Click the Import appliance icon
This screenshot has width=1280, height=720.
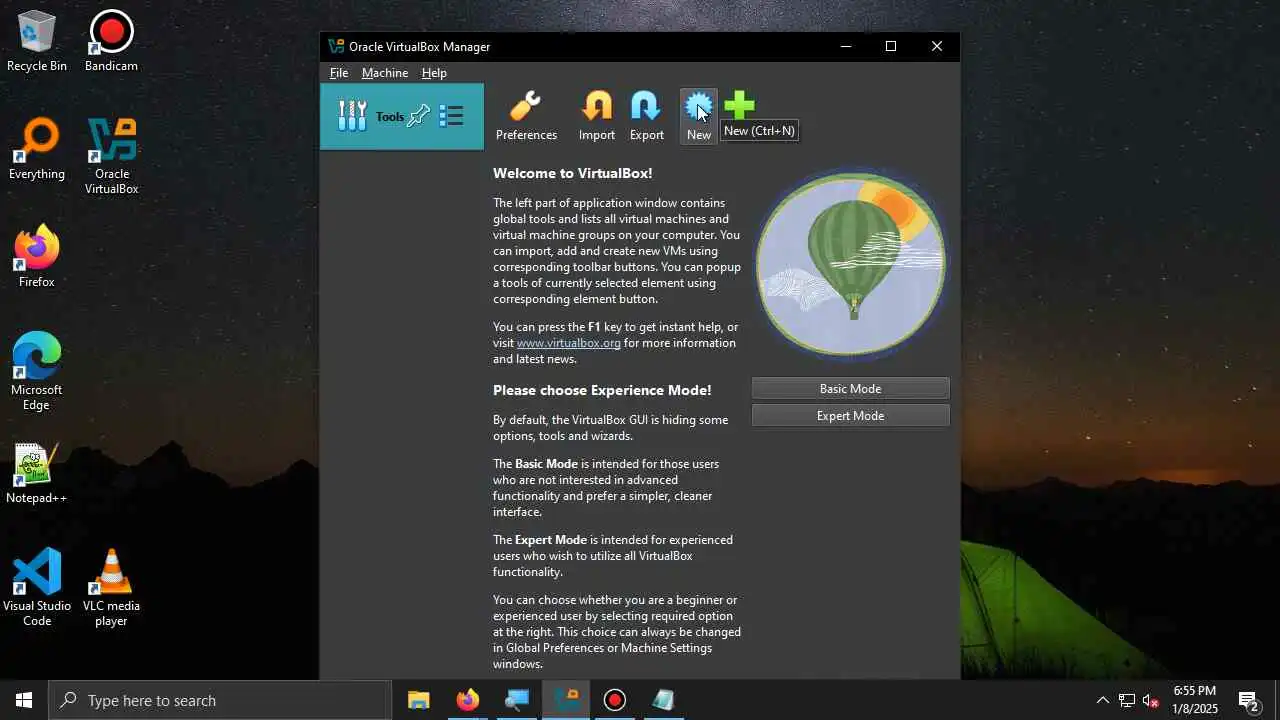[x=597, y=116]
